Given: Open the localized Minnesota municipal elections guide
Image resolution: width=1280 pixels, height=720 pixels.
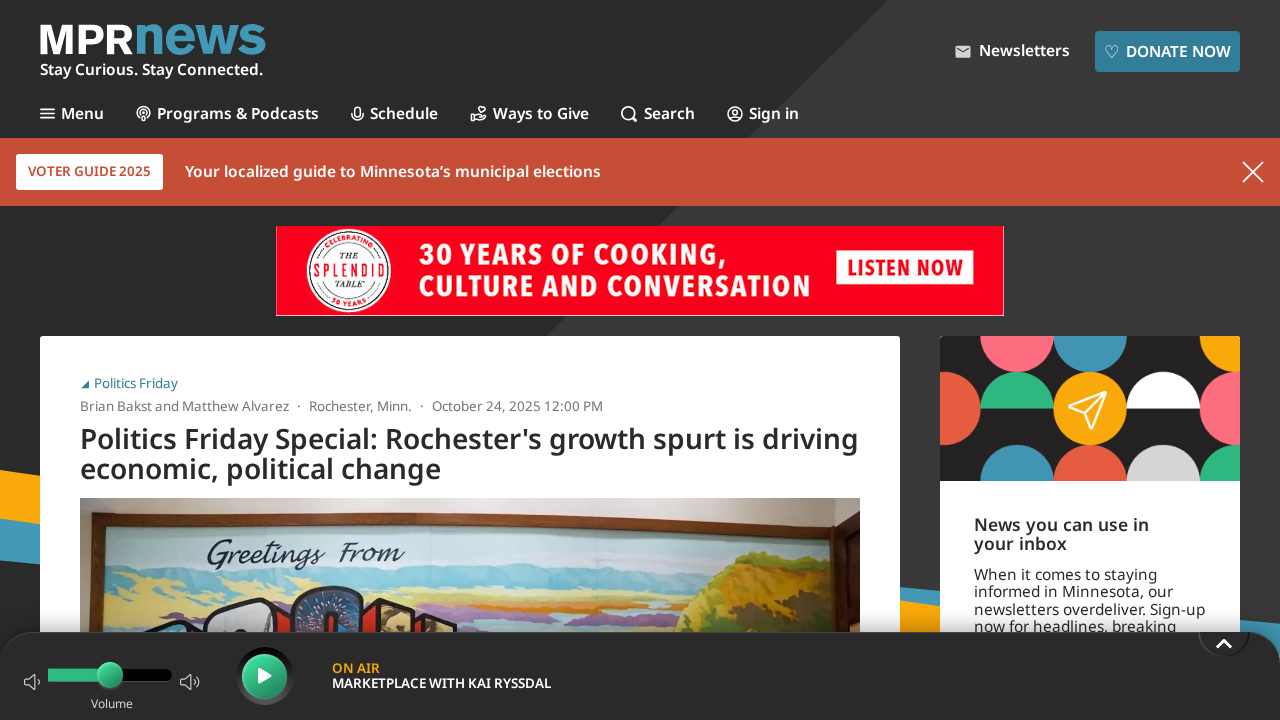Looking at the screenshot, I should pyautogui.click(x=393, y=172).
